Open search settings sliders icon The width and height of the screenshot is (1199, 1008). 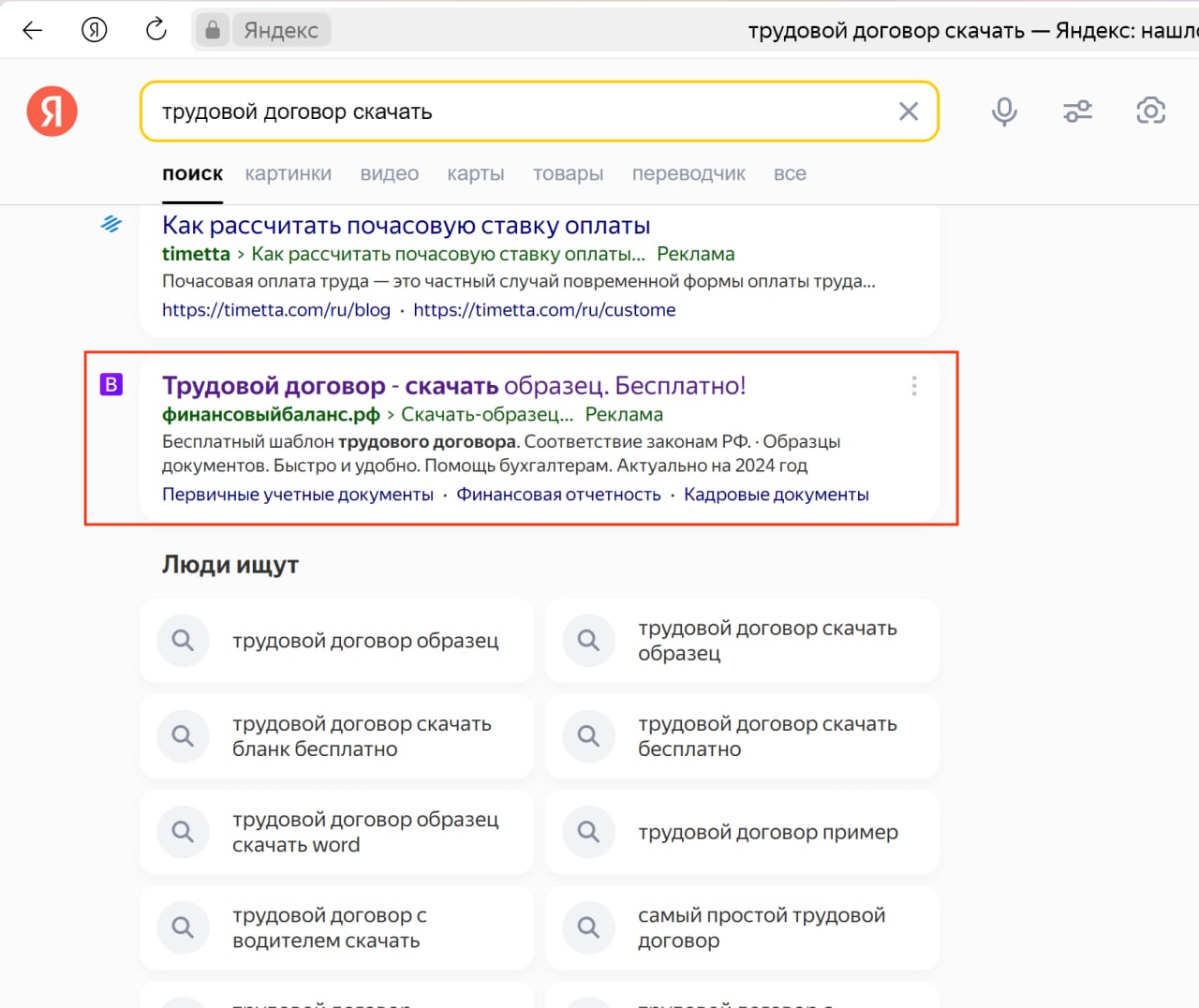click(1077, 111)
